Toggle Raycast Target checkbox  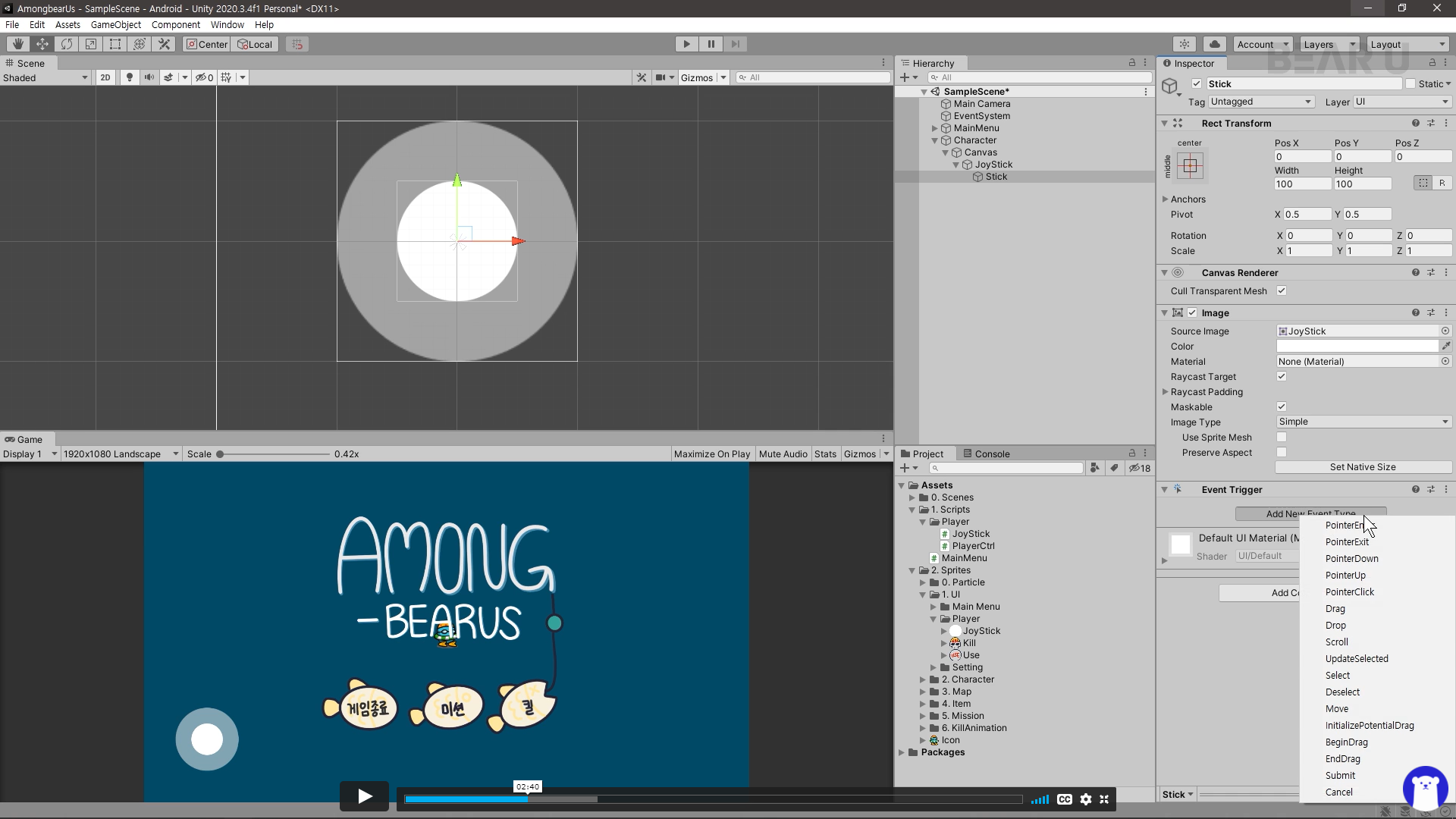pyautogui.click(x=1282, y=376)
